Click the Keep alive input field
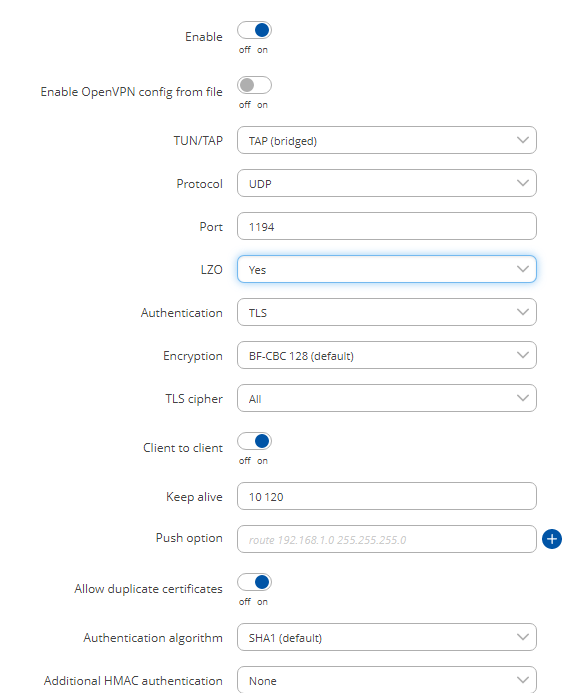Image resolution: width=579 pixels, height=693 pixels. (x=387, y=496)
